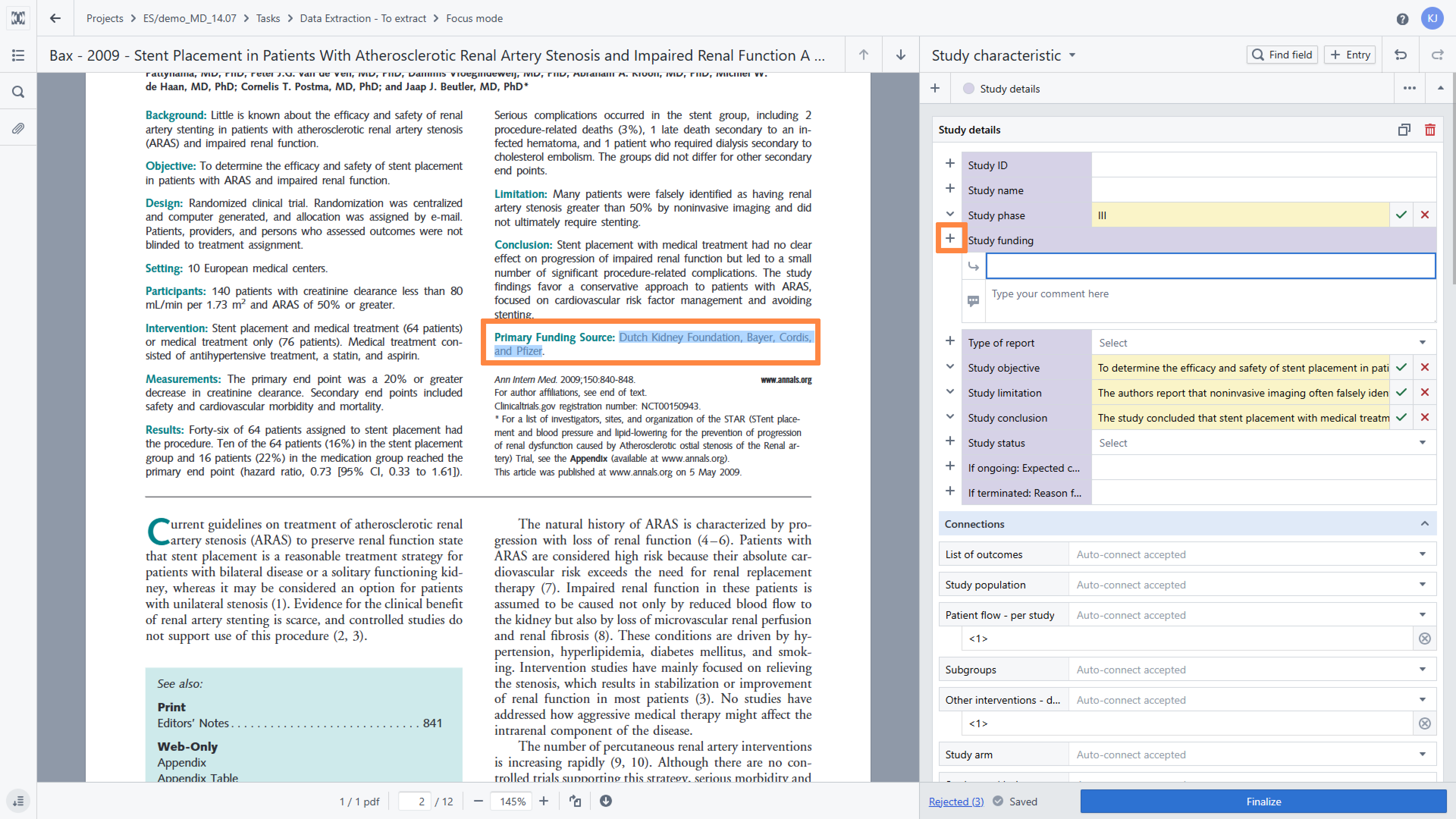This screenshot has width=1456, height=819.
Task: Delete the Study details entry with trash icon
Action: [x=1430, y=130]
